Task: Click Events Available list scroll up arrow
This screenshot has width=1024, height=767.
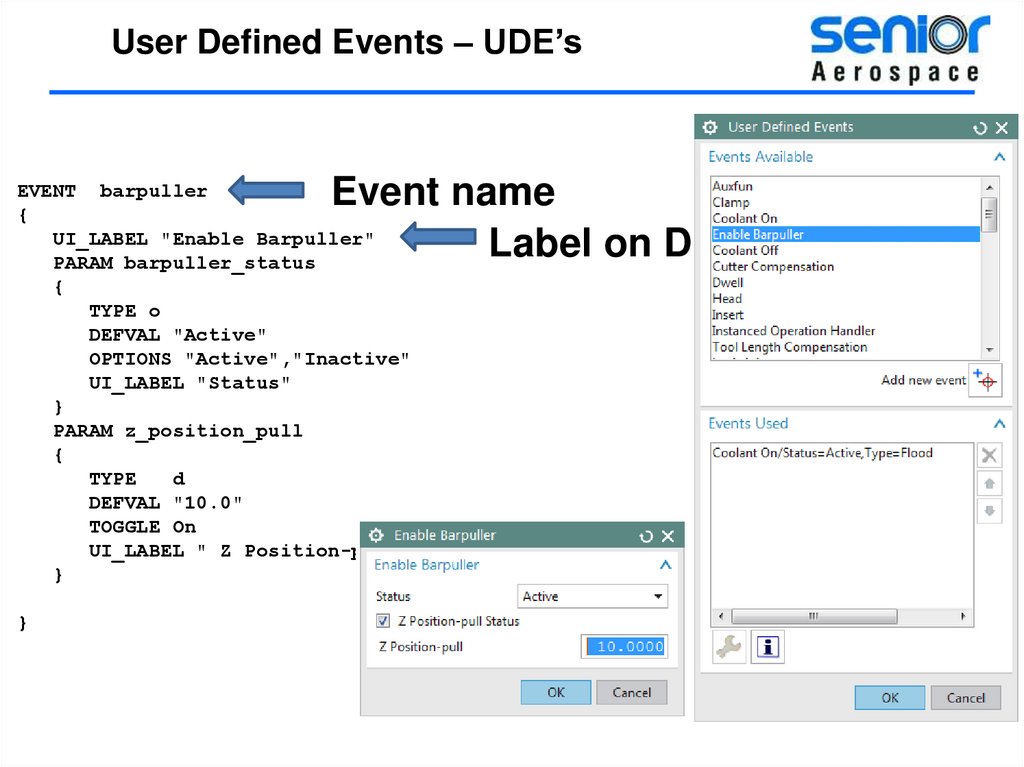Action: click(989, 187)
